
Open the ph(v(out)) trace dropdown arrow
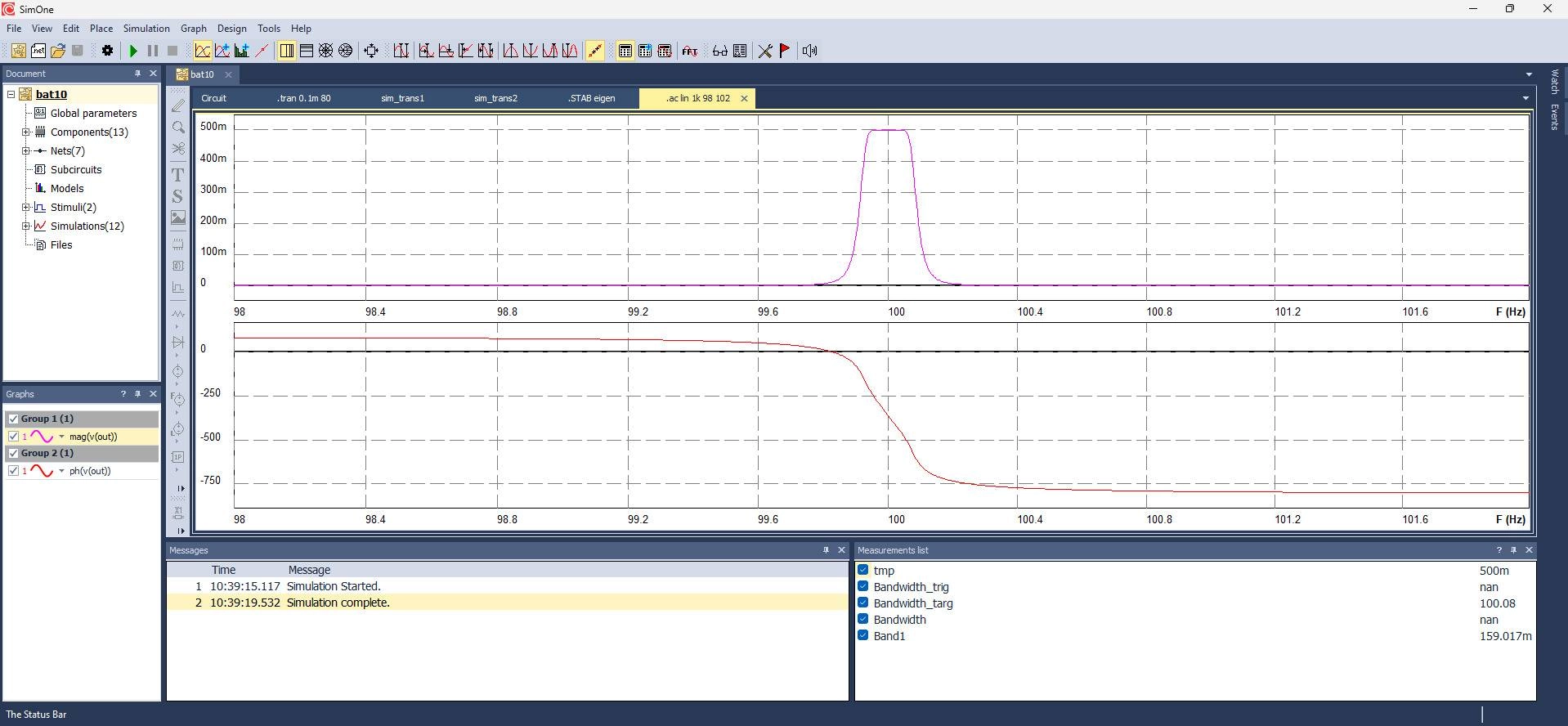pos(61,471)
